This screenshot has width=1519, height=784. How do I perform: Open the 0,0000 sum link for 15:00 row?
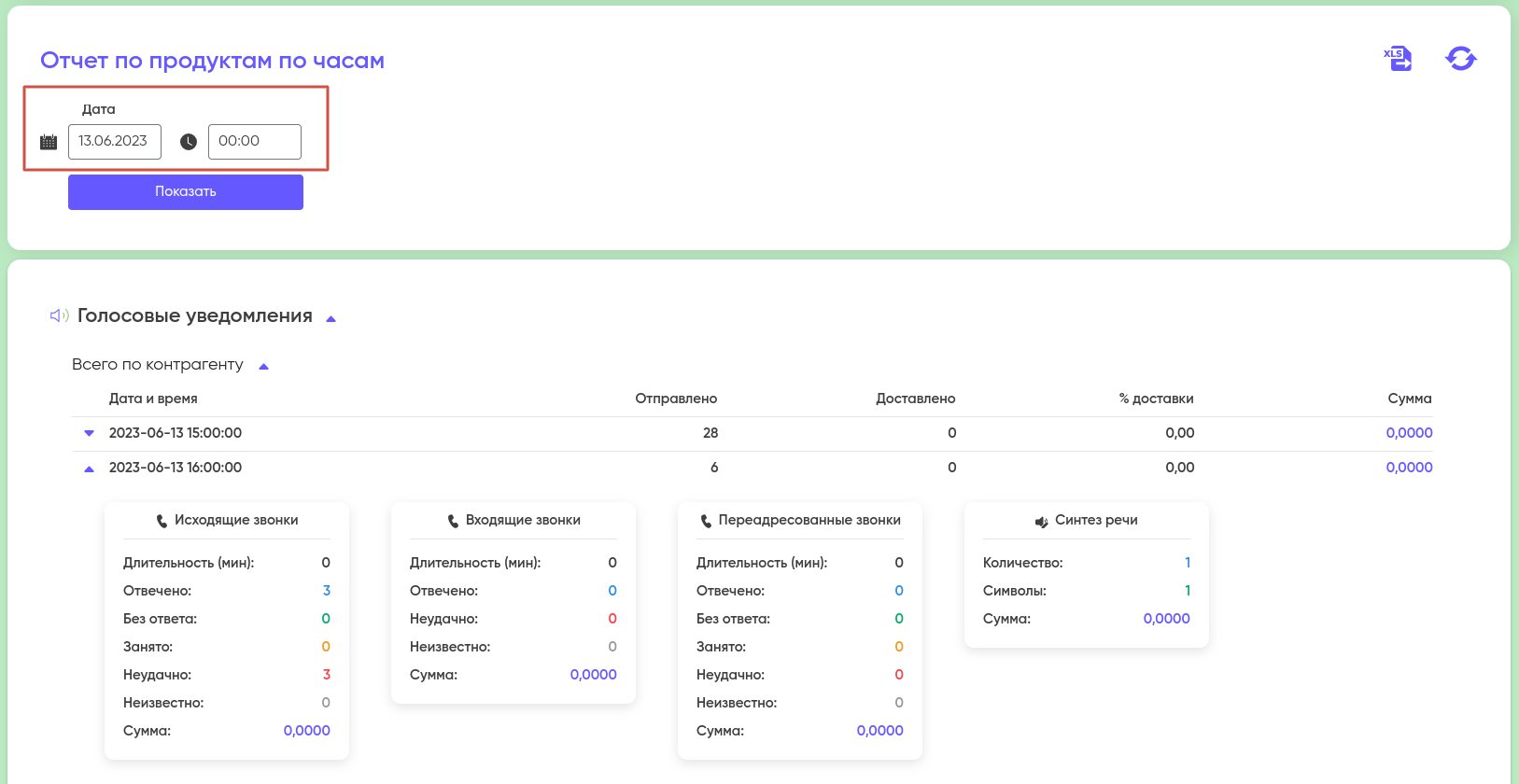coord(1409,433)
